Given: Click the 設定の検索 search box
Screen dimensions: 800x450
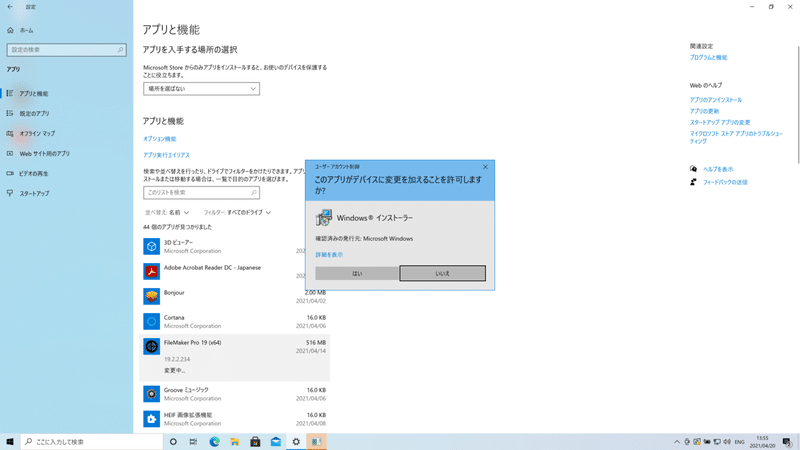Looking at the screenshot, I should (x=66, y=49).
